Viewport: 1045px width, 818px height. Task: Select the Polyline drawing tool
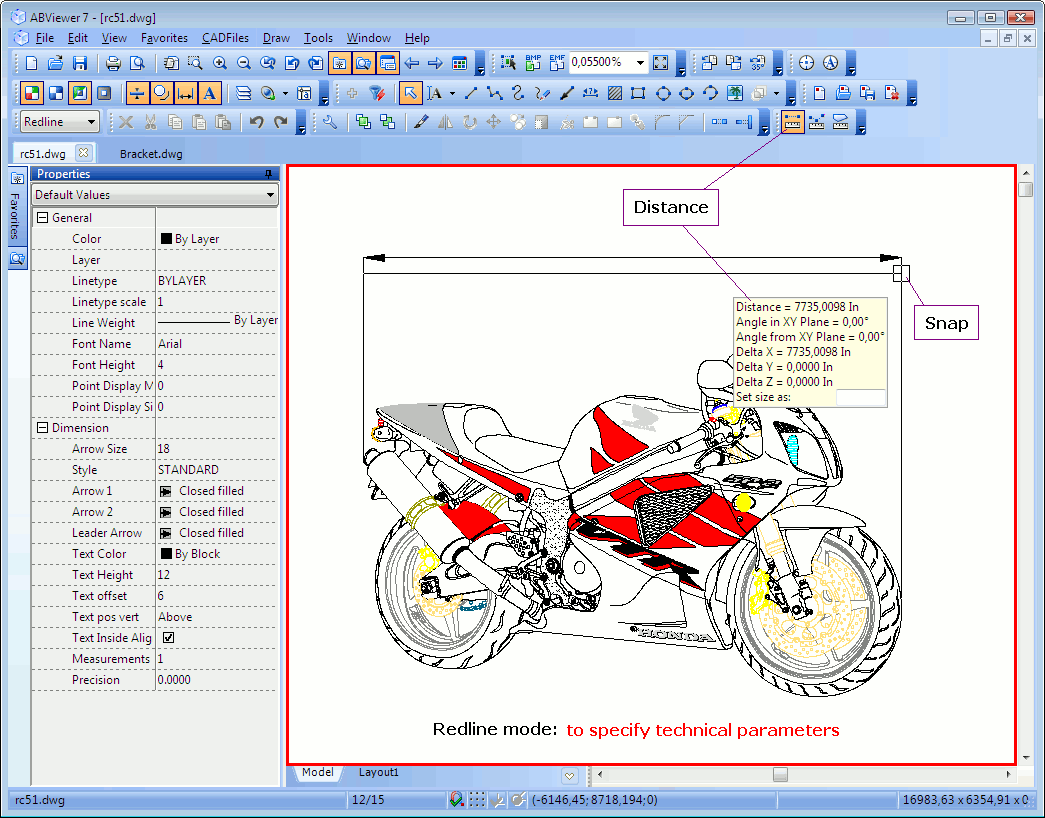[x=495, y=93]
